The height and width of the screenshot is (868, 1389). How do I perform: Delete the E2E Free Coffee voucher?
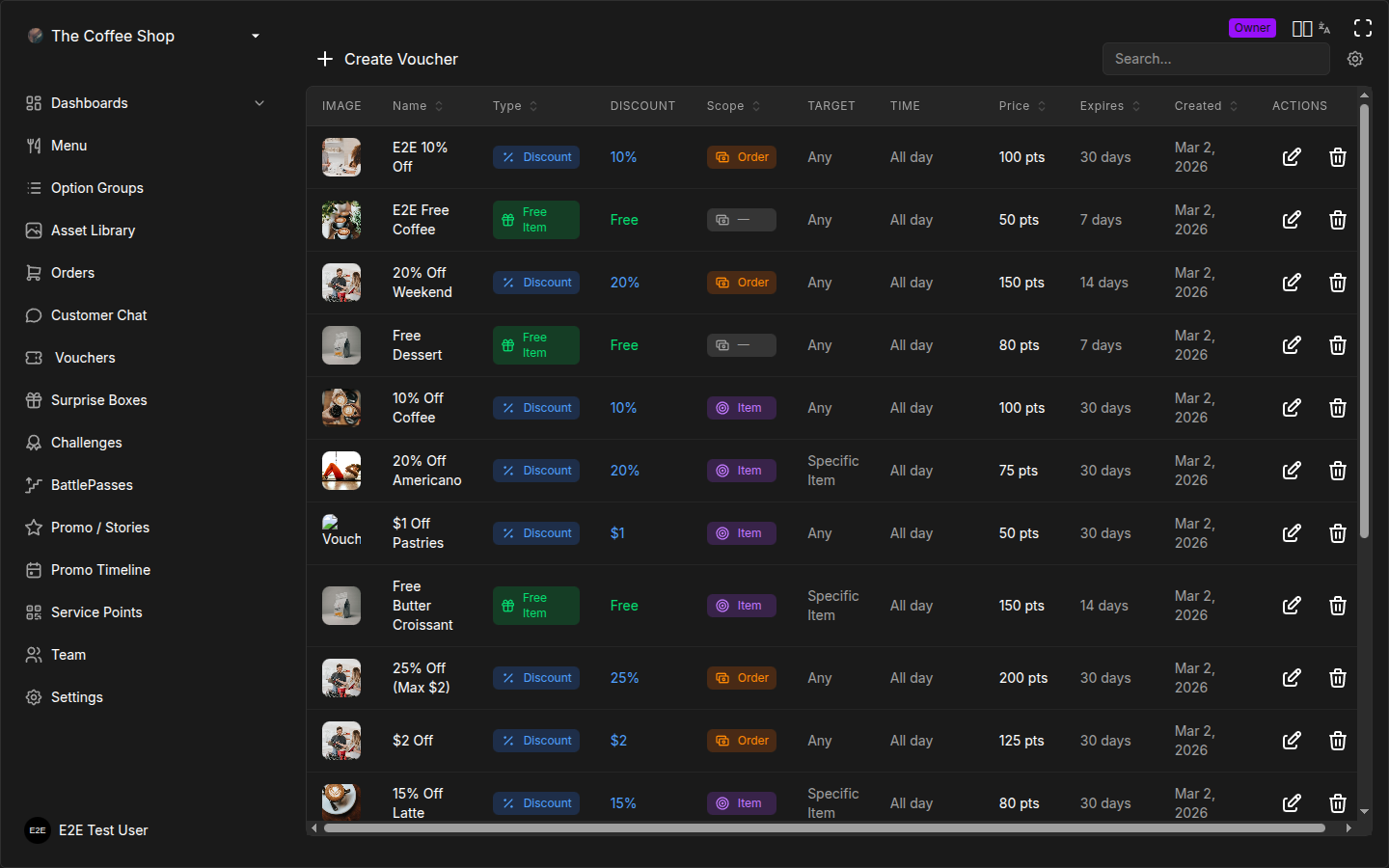(x=1337, y=220)
